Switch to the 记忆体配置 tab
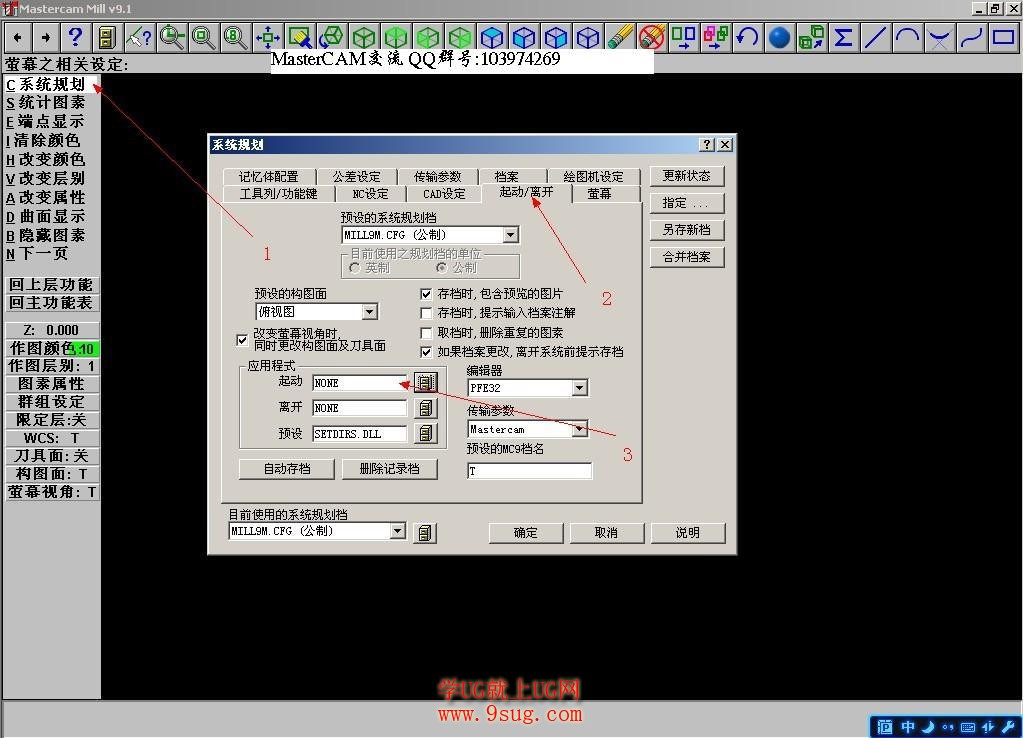The width and height of the screenshot is (1023, 738). pos(269,176)
